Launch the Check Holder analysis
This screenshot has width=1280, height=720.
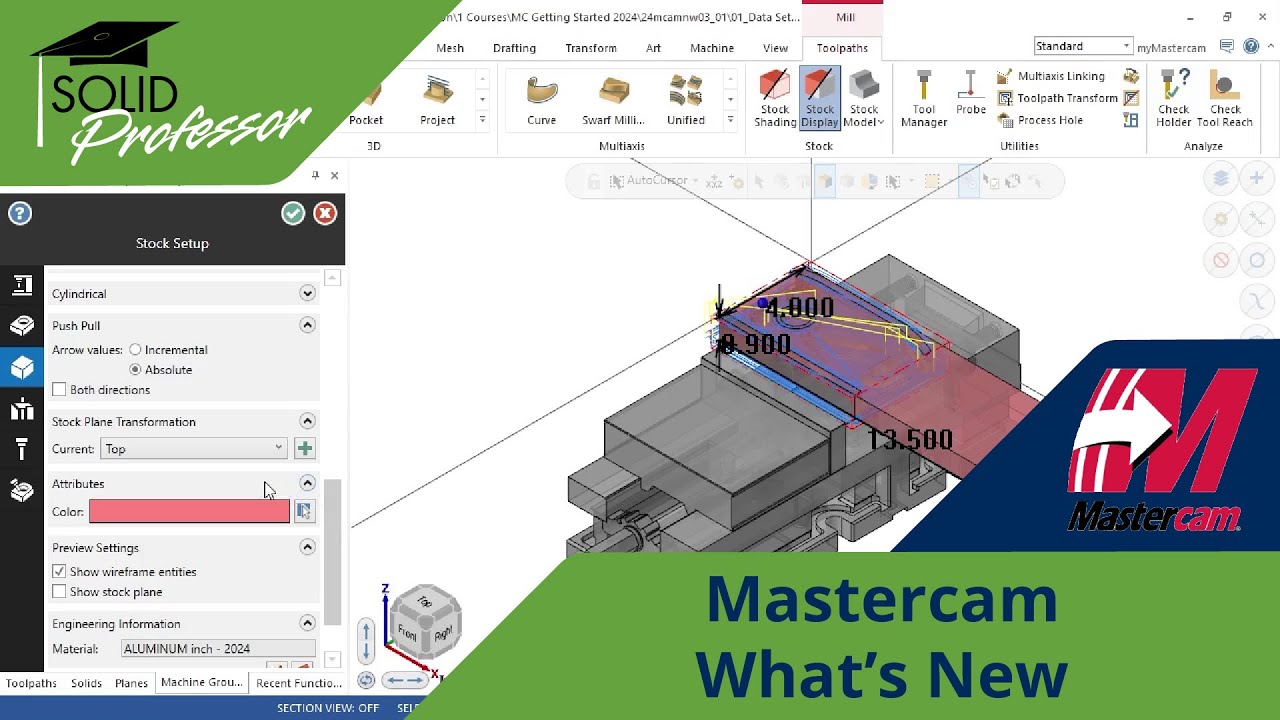point(1174,98)
